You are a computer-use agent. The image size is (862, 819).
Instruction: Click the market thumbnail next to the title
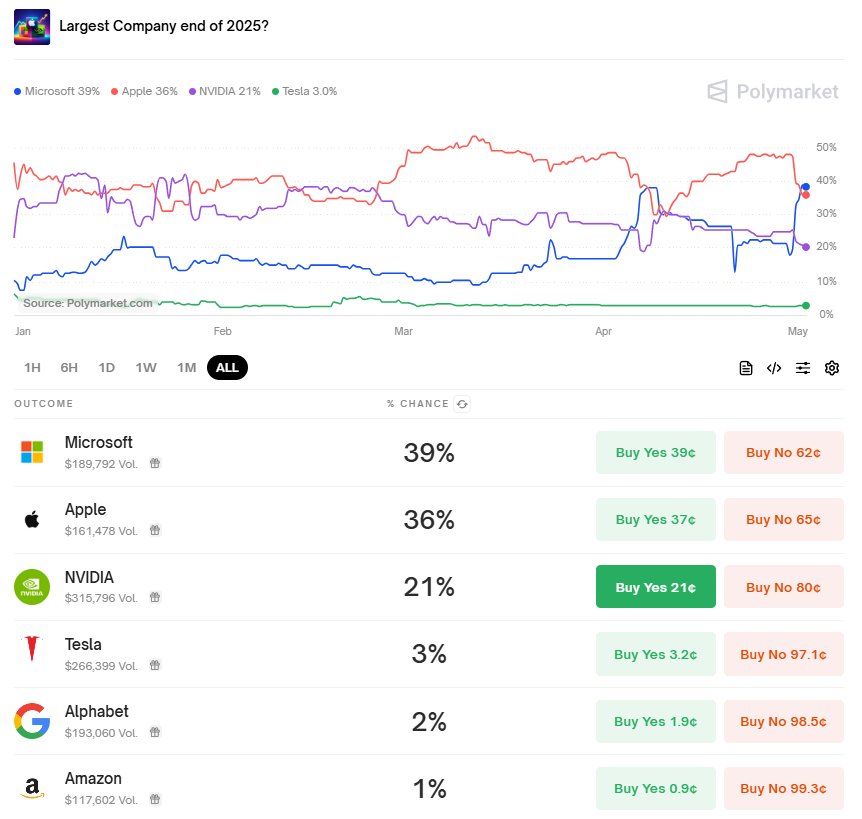[x=32, y=26]
